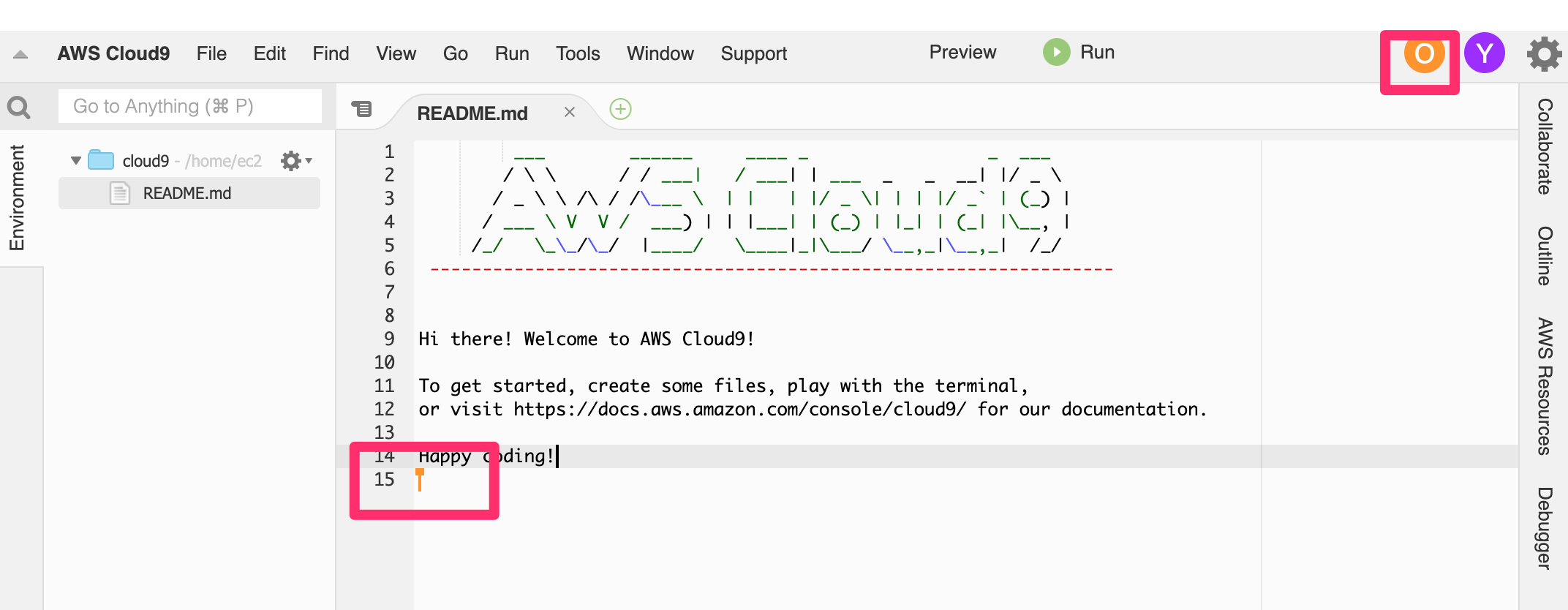1568x610 pixels.
Task: Click the text 'Hi there! Welcome to AWS Cloud9!'
Action: (x=586, y=339)
